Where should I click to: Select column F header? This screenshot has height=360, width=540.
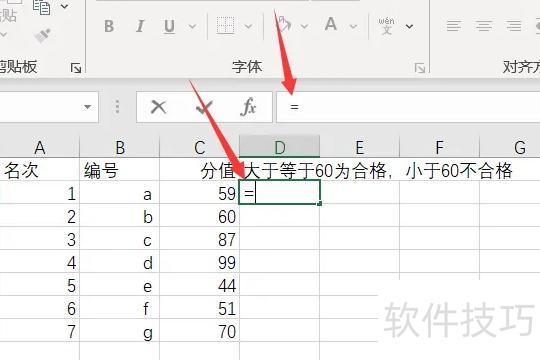[x=439, y=147]
